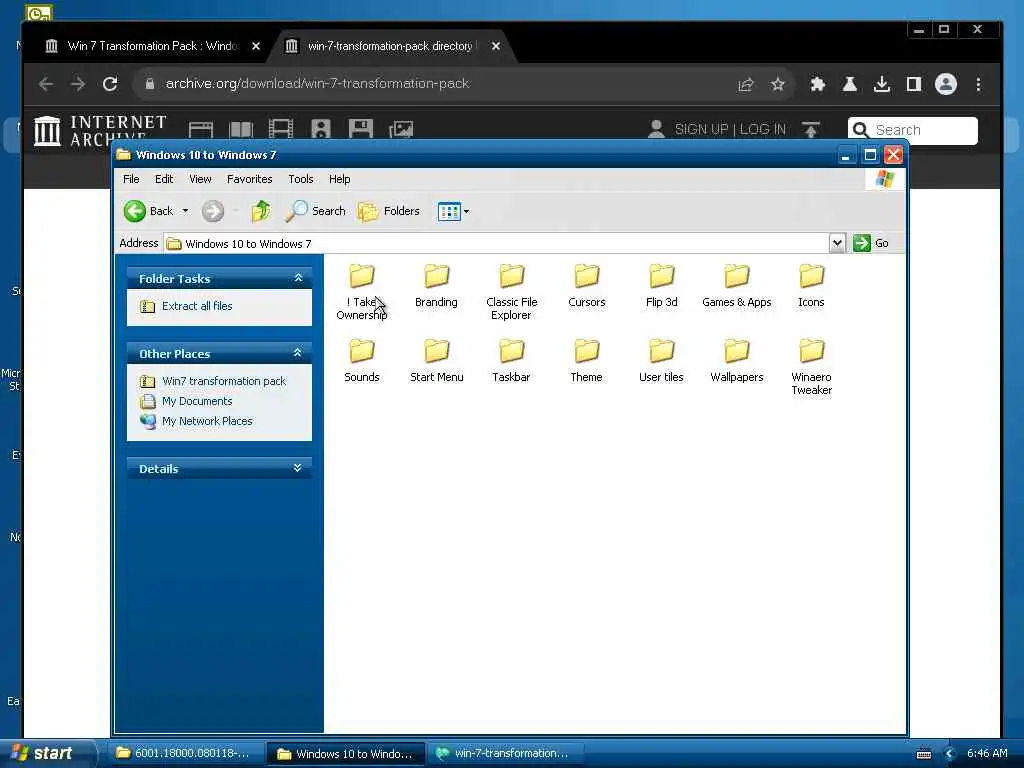The image size is (1024, 768).
Task: Open the Taskbar folder
Action: 511,360
